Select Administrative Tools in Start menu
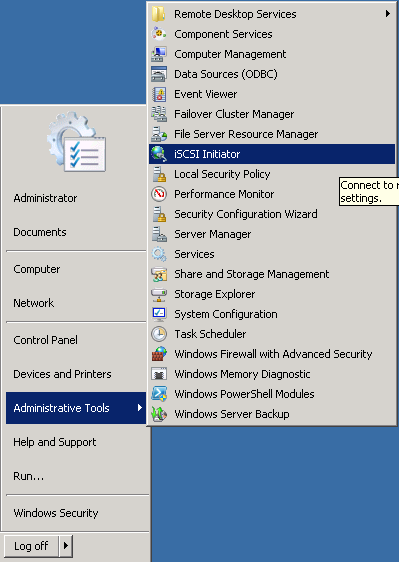Screen dimensions: 399x562 point(76,408)
